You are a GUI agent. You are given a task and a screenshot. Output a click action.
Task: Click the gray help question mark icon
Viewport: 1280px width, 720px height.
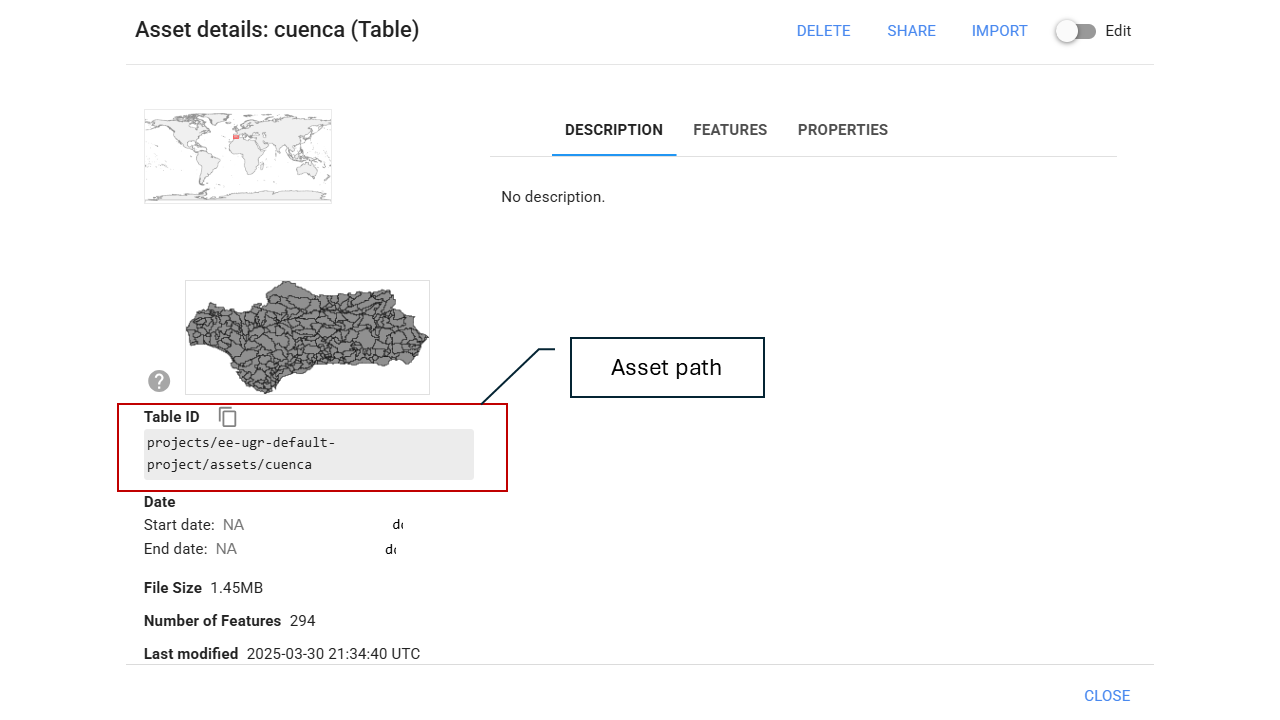click(x=159, y=381)
